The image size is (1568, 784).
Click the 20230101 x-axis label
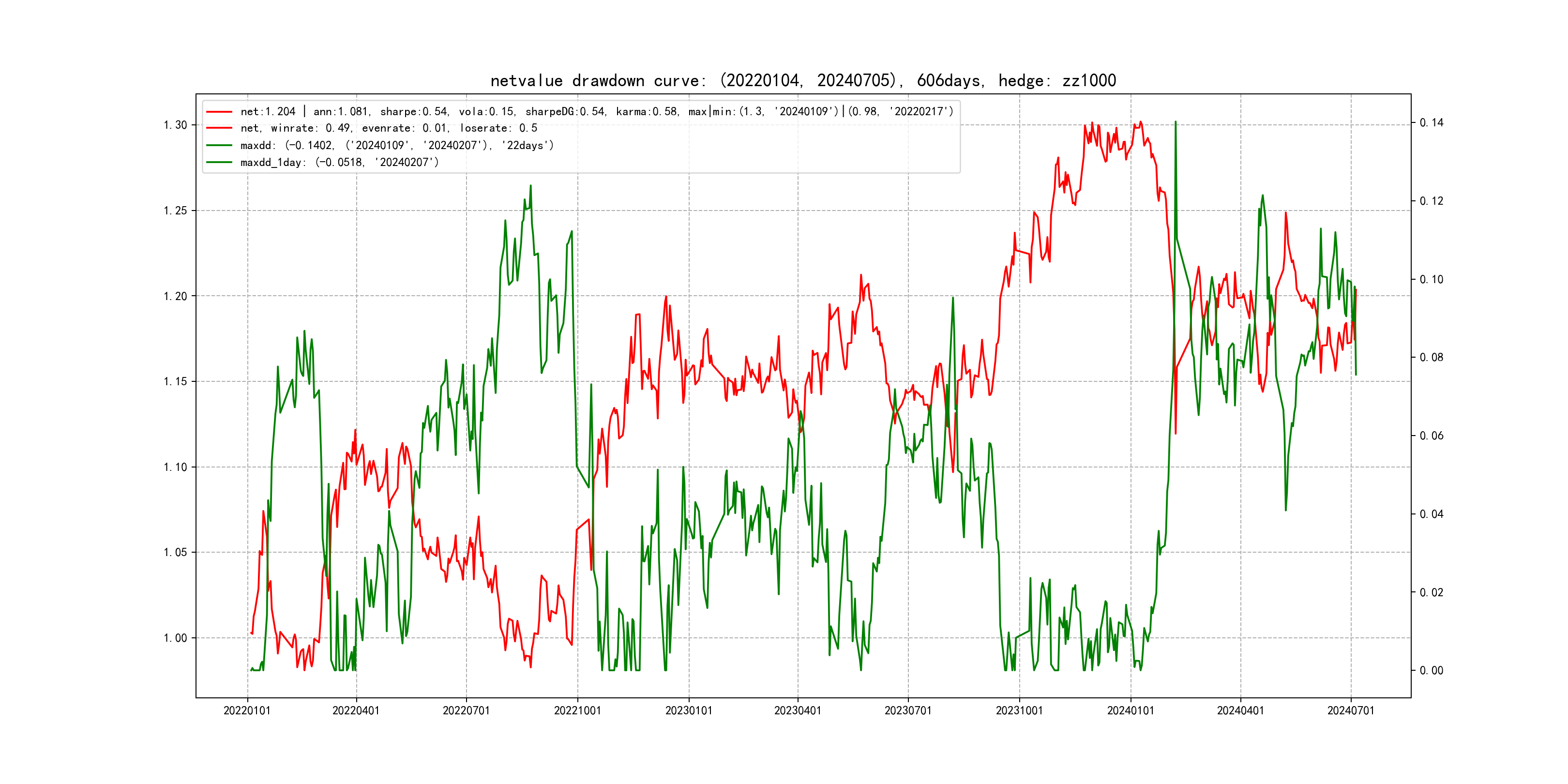coord(689,711)
